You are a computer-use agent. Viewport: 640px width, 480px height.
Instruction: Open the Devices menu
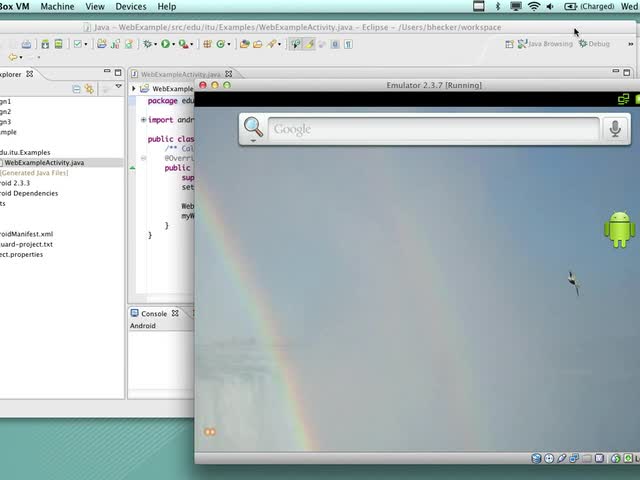[x=131, y=7]
